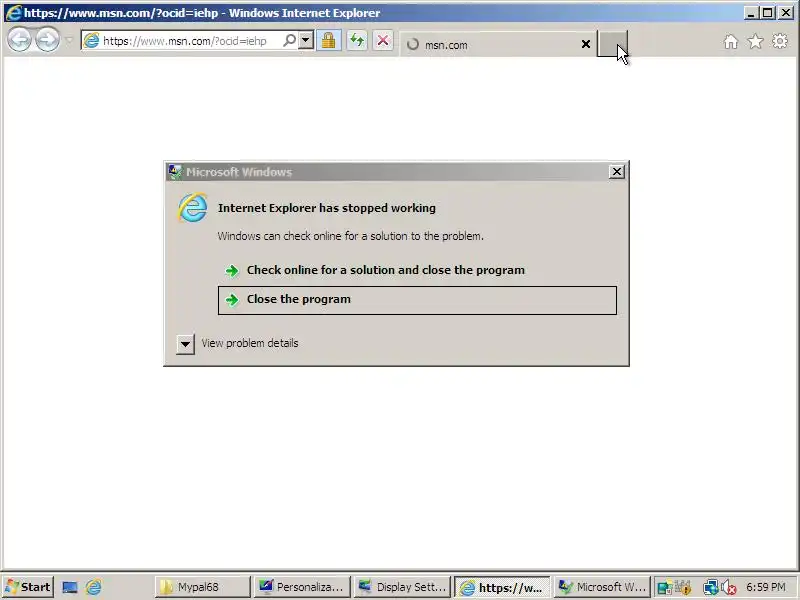Switch to Microsoft Windows taskbar button
The height and width of the screenshot is (600, 800).
click(x=603, y=587)
